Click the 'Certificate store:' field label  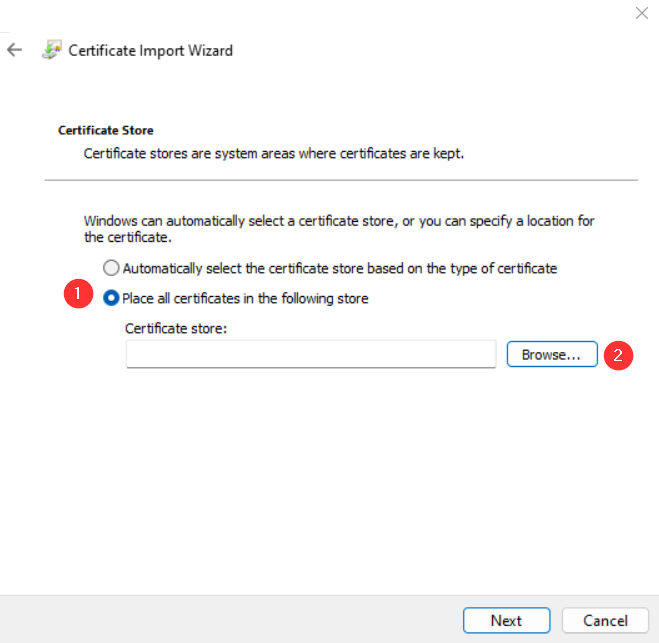click(176, 328)
